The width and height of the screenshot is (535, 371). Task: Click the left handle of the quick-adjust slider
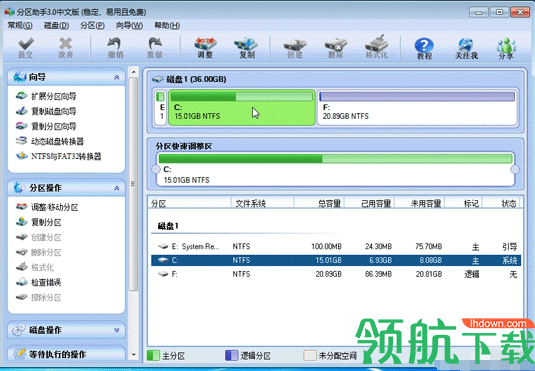point(156,169)
